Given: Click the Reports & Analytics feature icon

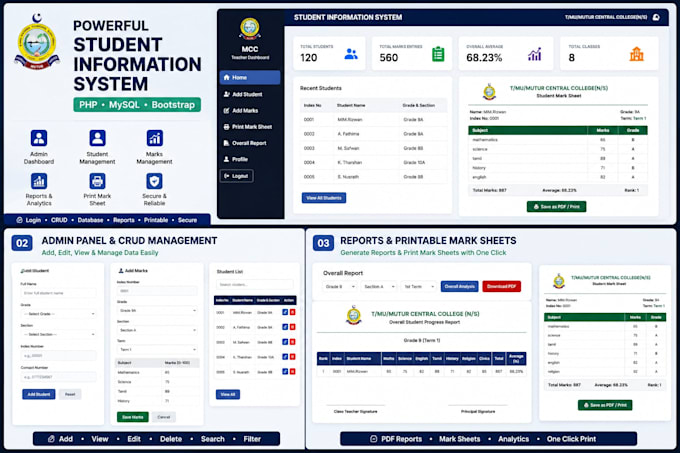Looking at the screenshot, I should click(x=39, y=181).
